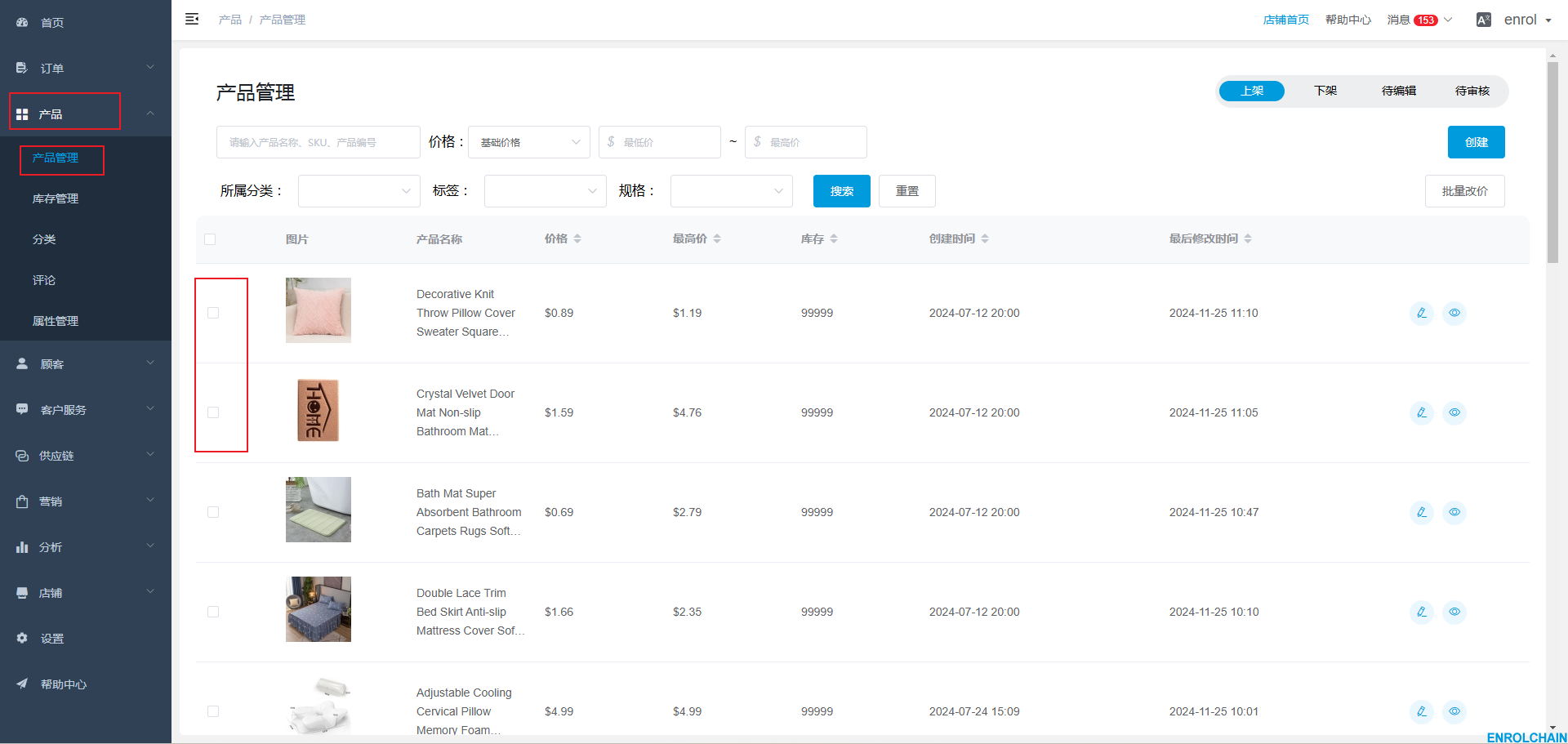The image size is (1568, 744).
Task: Open 评论 in sidebar submenu
Action: [44, 280]
